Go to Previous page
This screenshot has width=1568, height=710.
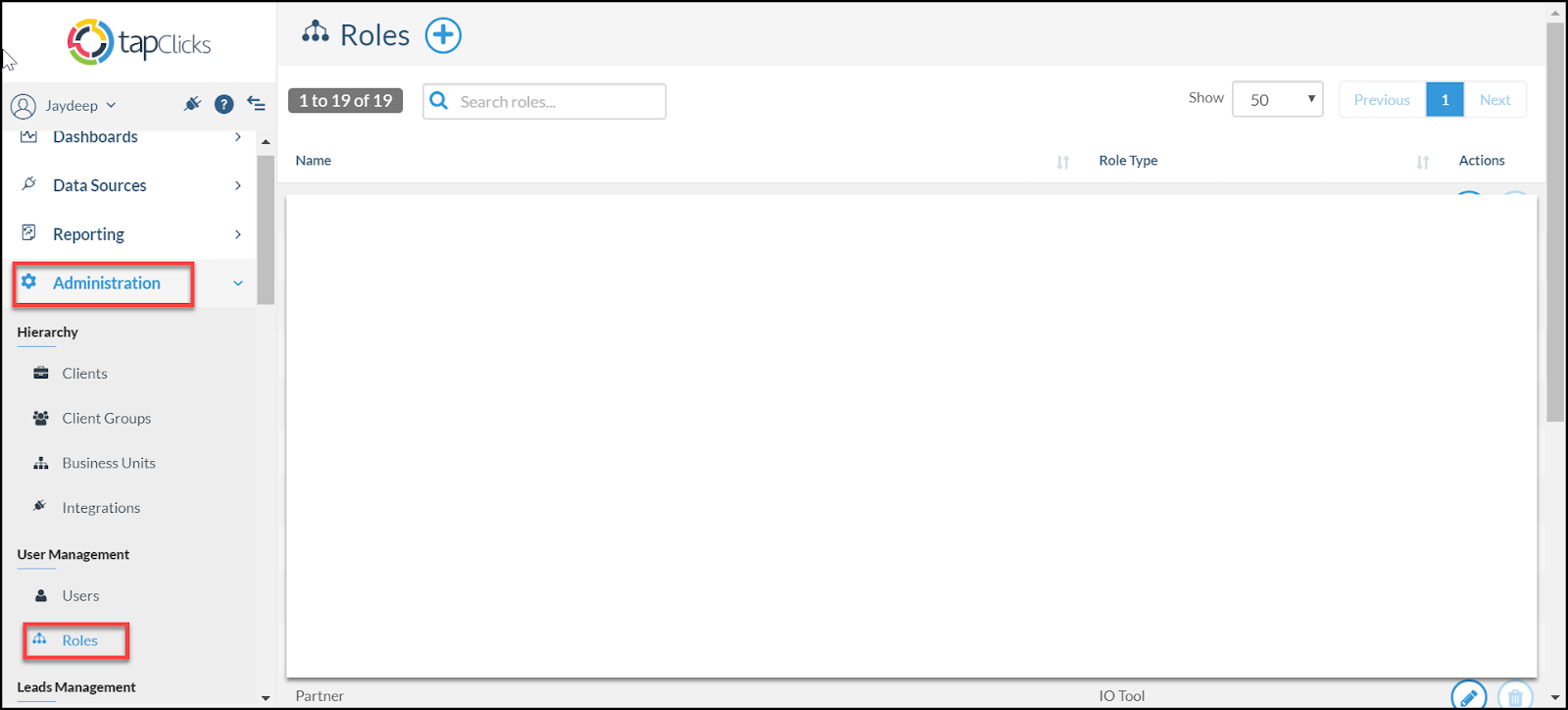click(x=1382, y=99)
